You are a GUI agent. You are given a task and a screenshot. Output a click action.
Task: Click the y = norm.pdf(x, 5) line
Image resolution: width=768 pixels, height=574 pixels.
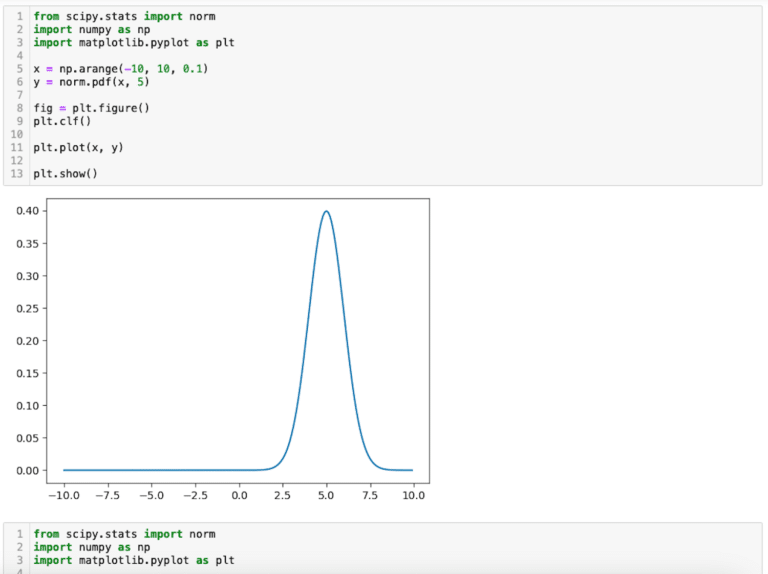(90, 82)
